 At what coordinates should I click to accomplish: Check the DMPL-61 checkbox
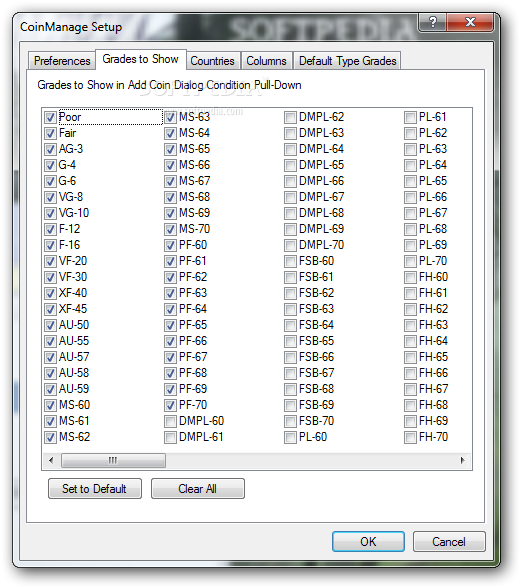tap(170, 437)
